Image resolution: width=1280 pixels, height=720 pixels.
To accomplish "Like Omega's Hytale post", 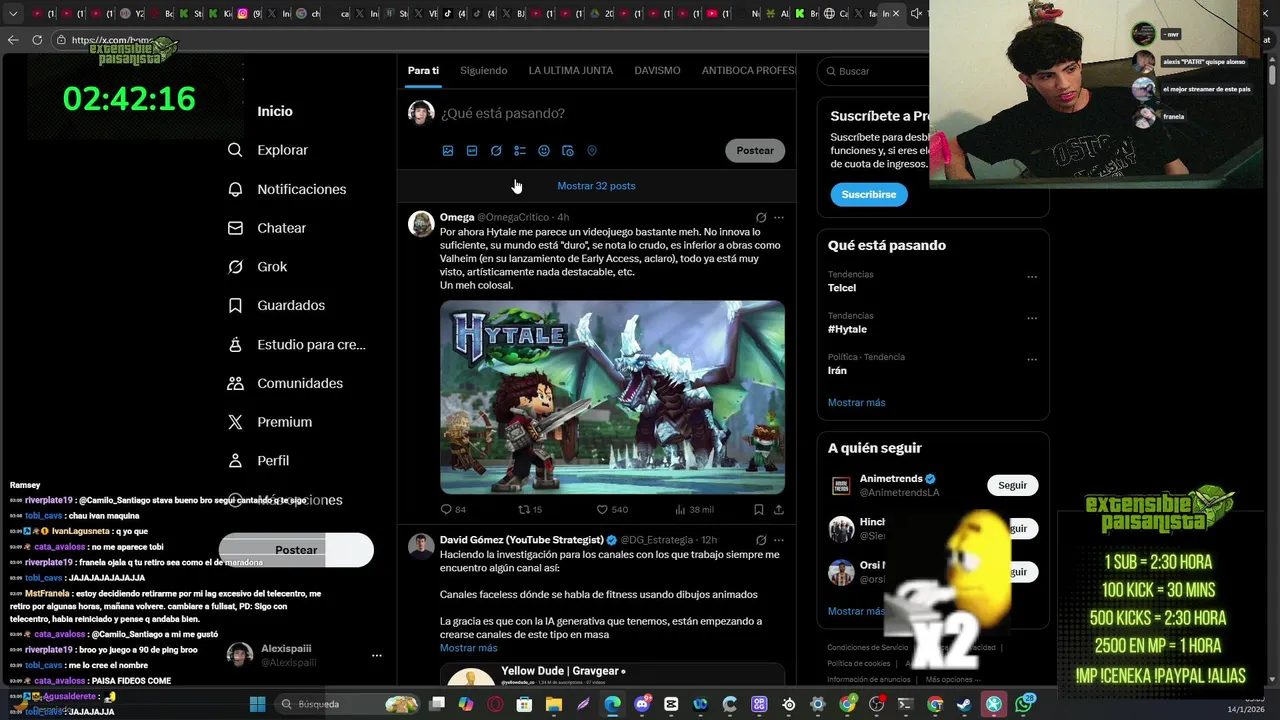I will click(612, 510).
